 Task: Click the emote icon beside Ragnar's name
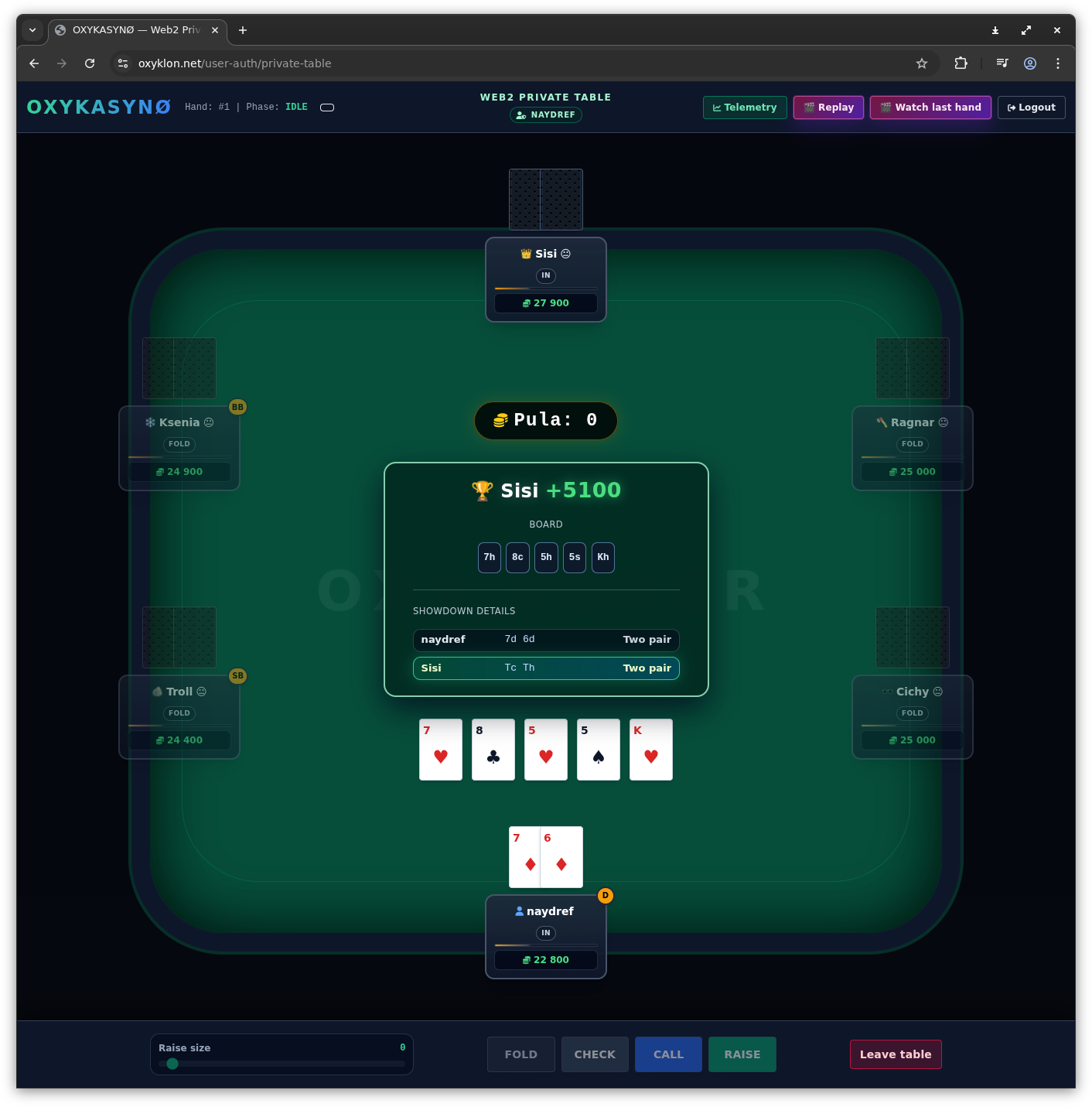pos(944,422)
